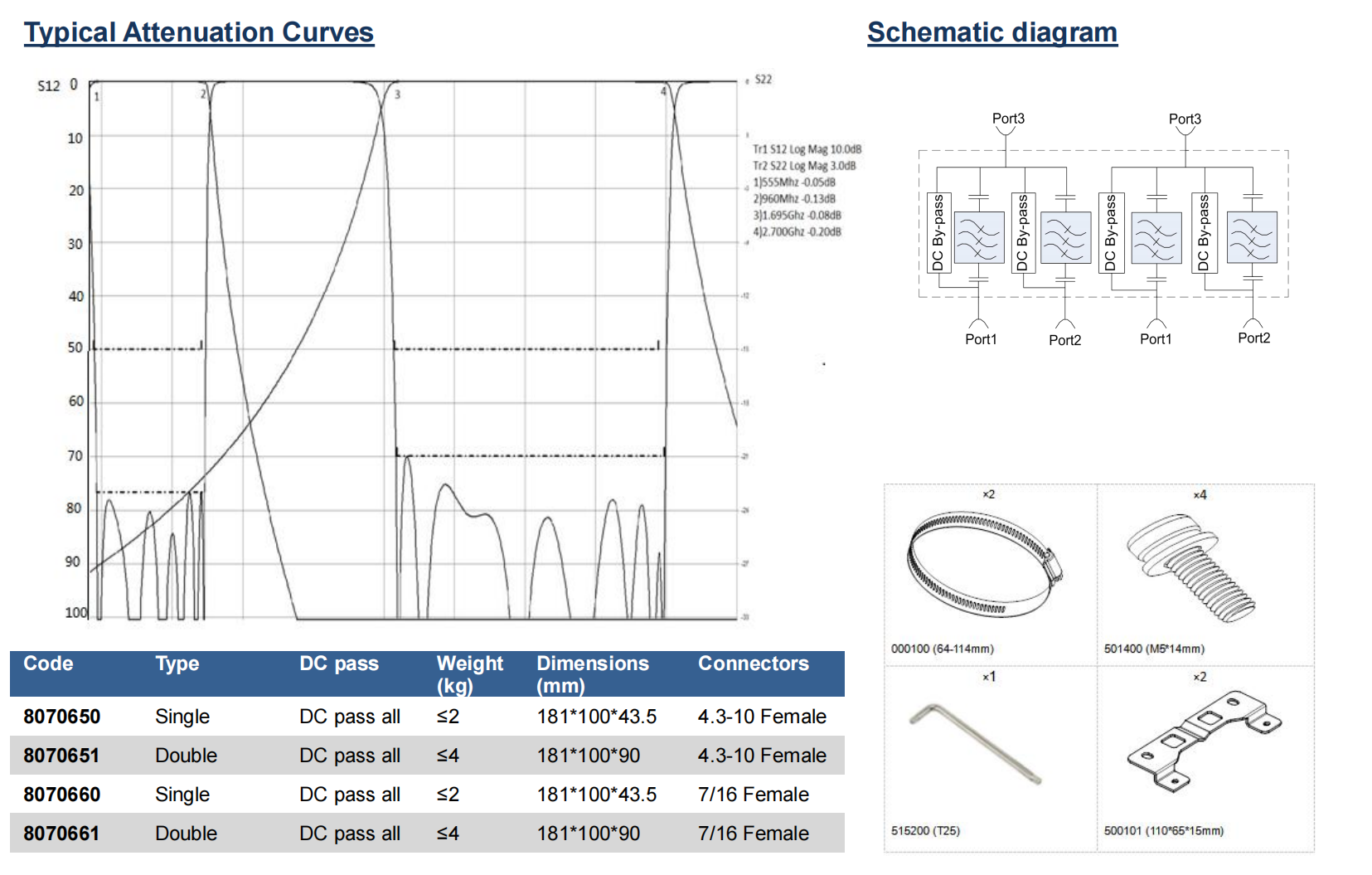This screenshot has height=875, width=1372.
Task: Open the Typical Attenuation Curves heading
Action: (x=199, y=32)
